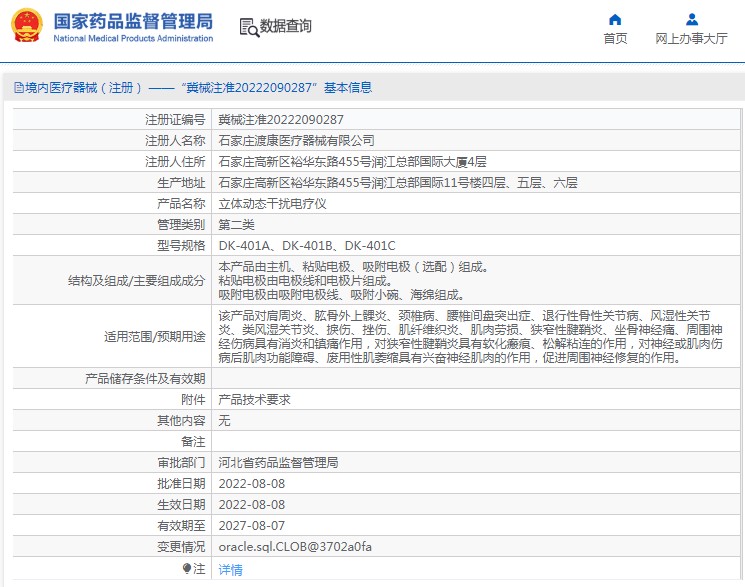Click the 数据查询 magnifier document icon
Viewport: 745px width, 587px height.
(x=249, y=27)
